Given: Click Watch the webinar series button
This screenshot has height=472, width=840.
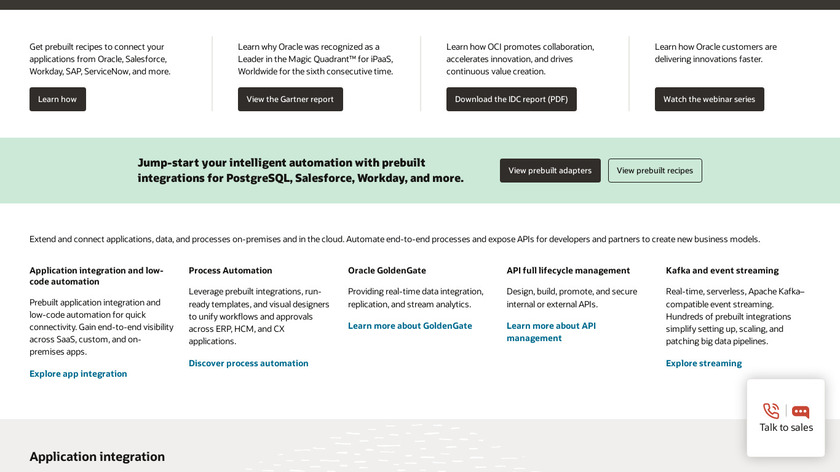Looking at the screenshot, I should pos(709,99).
